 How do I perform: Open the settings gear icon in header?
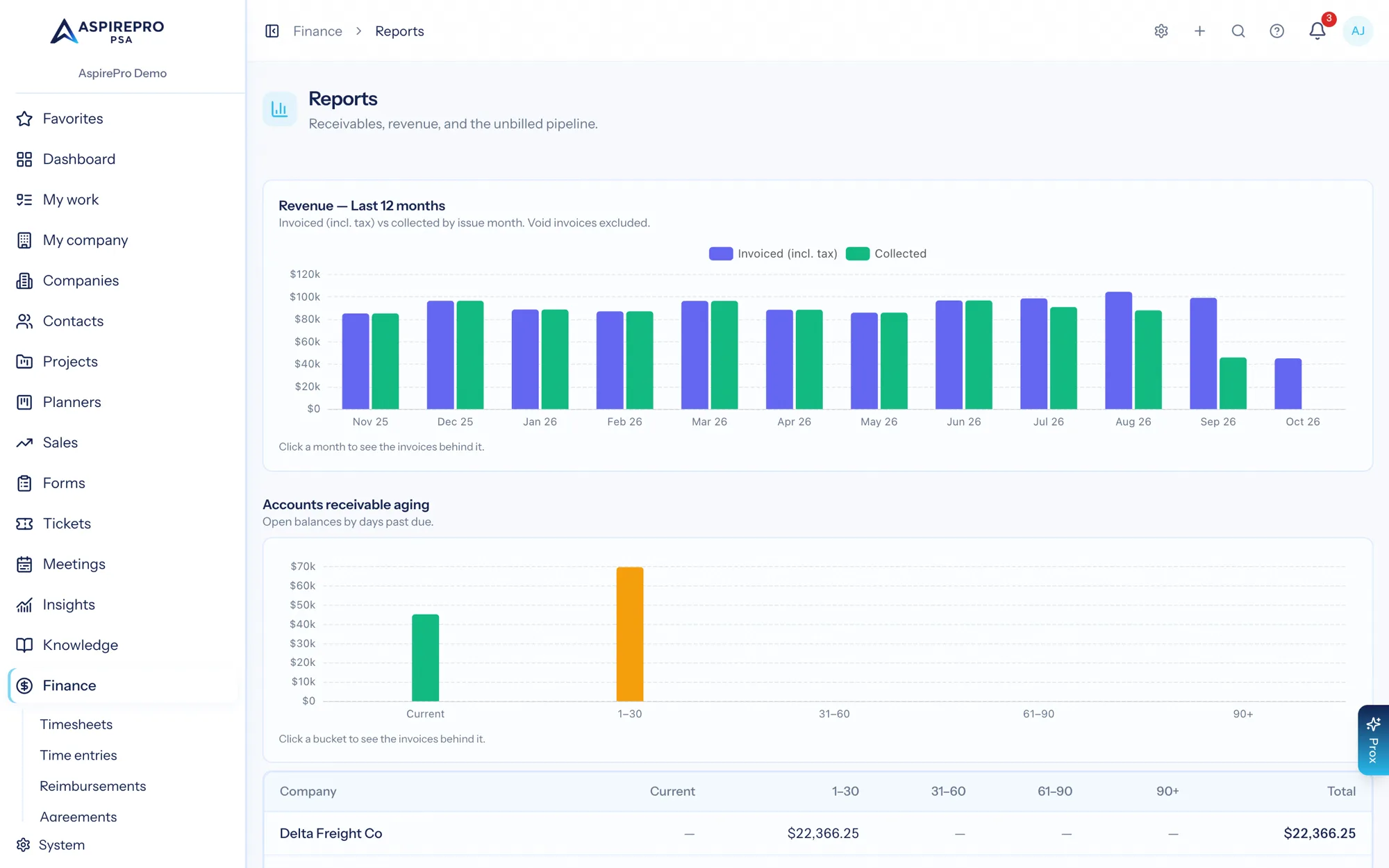[1161, 31]
